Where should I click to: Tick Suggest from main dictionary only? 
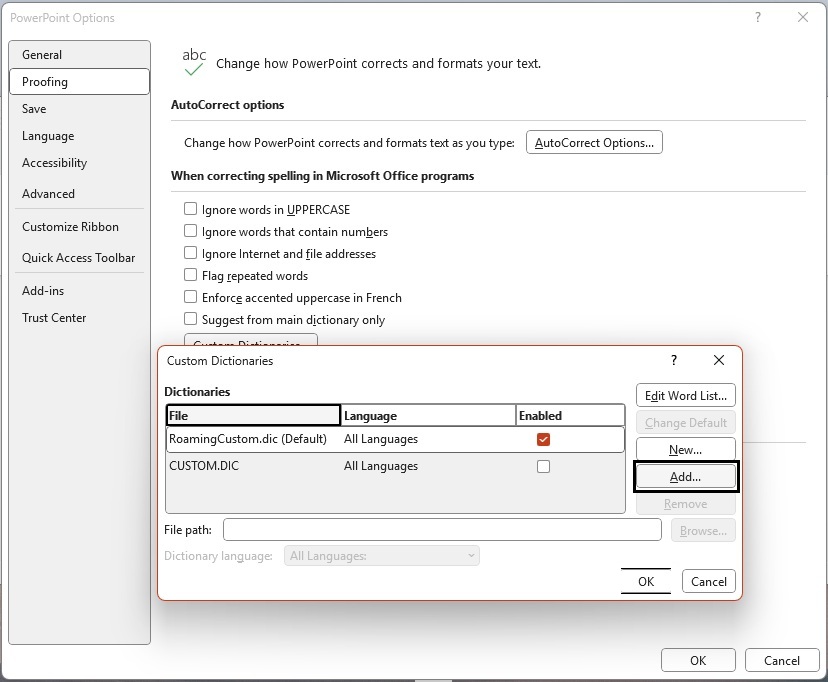[190, 320]
